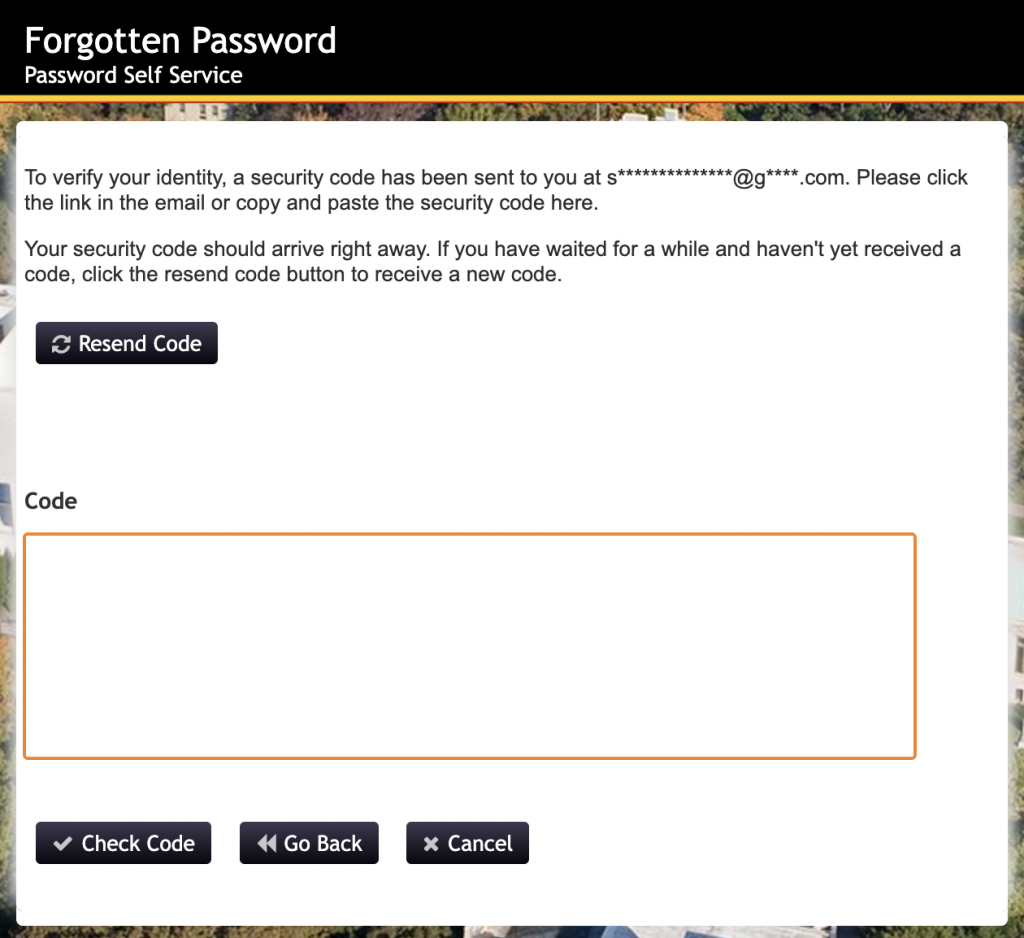1024x938 pixels.
Task: Click the checkmark icon on Check Code
Action: (63, 844)
